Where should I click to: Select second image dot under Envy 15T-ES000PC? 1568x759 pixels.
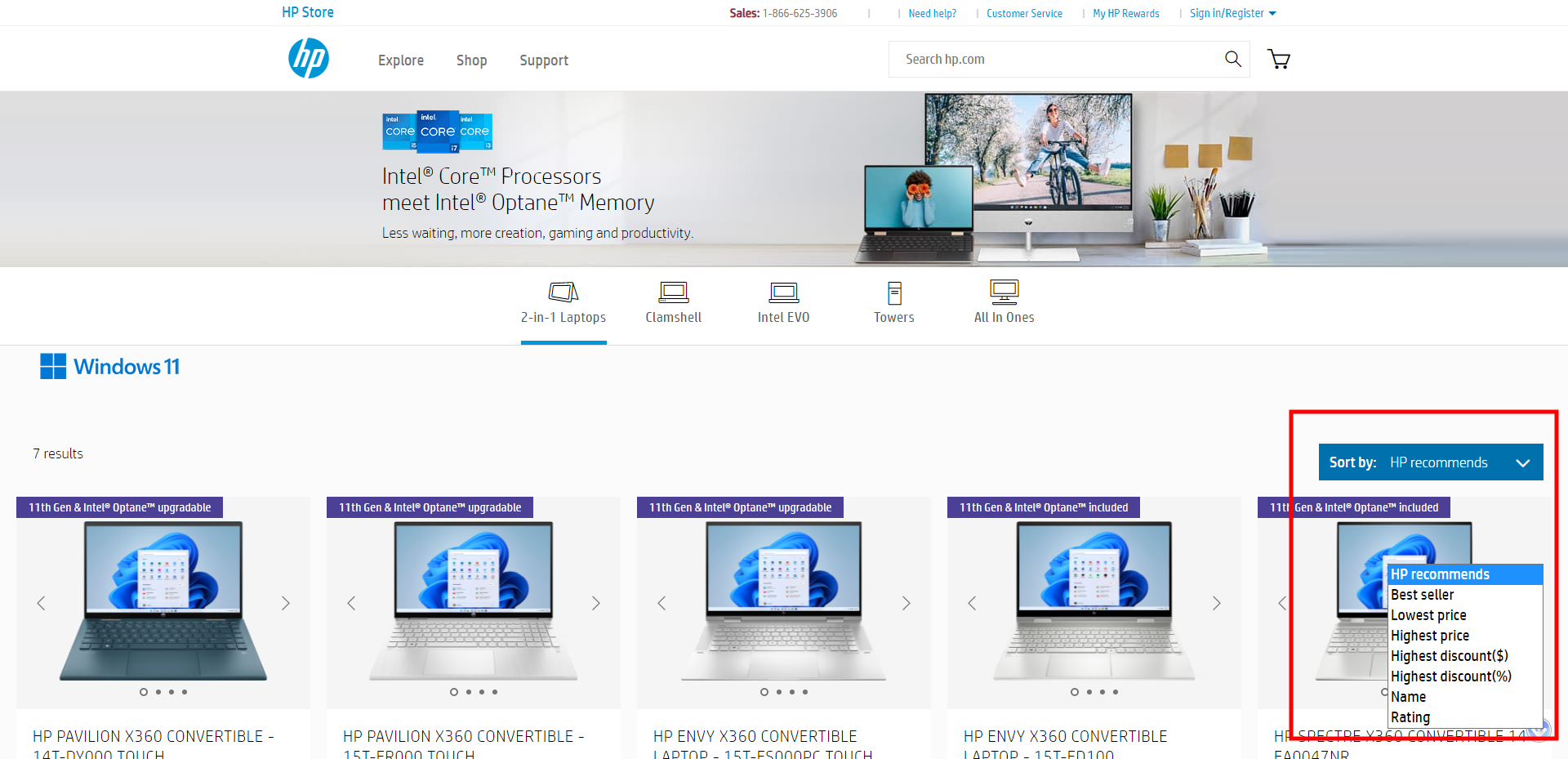pos(779,692)
